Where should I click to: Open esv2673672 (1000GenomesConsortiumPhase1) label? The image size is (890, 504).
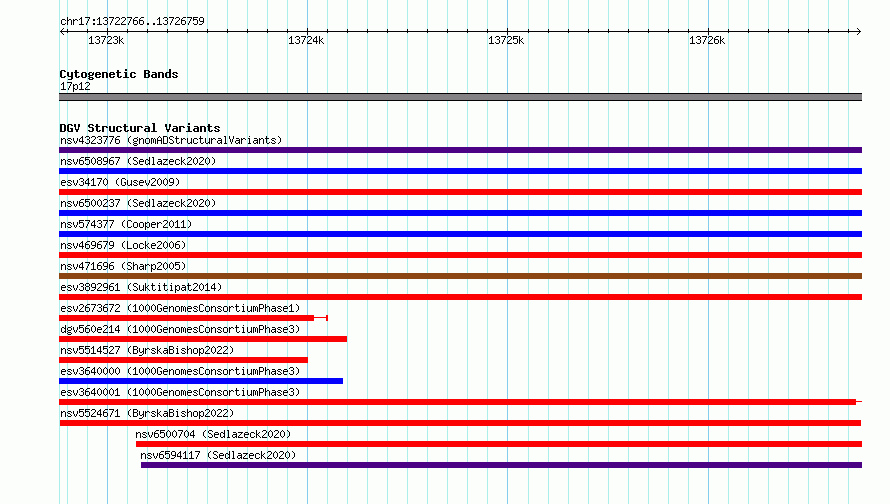tap(180, 308)
